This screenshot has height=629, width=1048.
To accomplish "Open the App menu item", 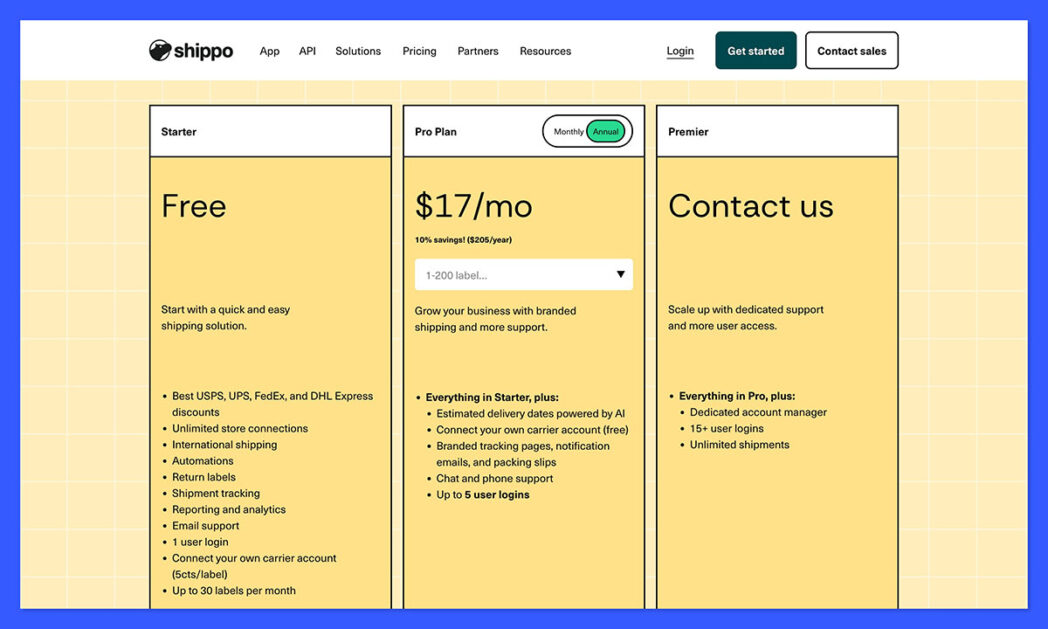I will coord(269,50).
